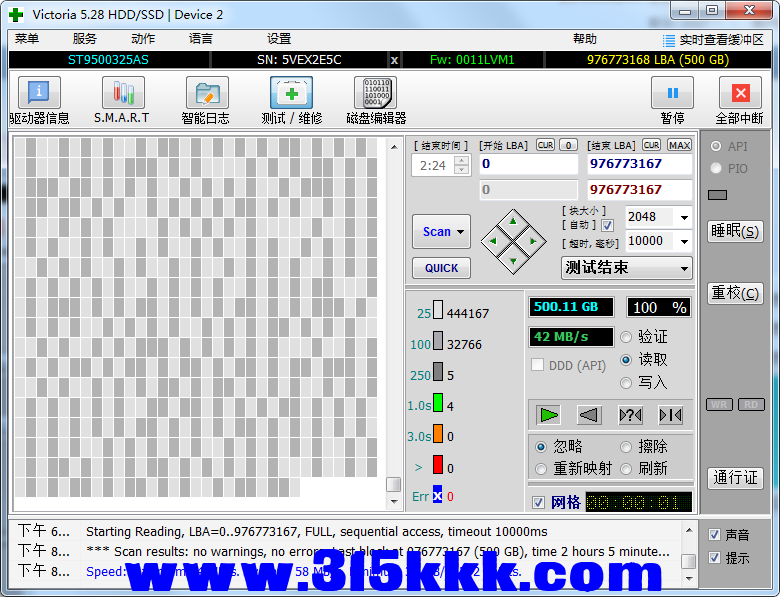Click the x next to serial number
The height and width of the screenshot is (597, 780).
click(394, 60)
